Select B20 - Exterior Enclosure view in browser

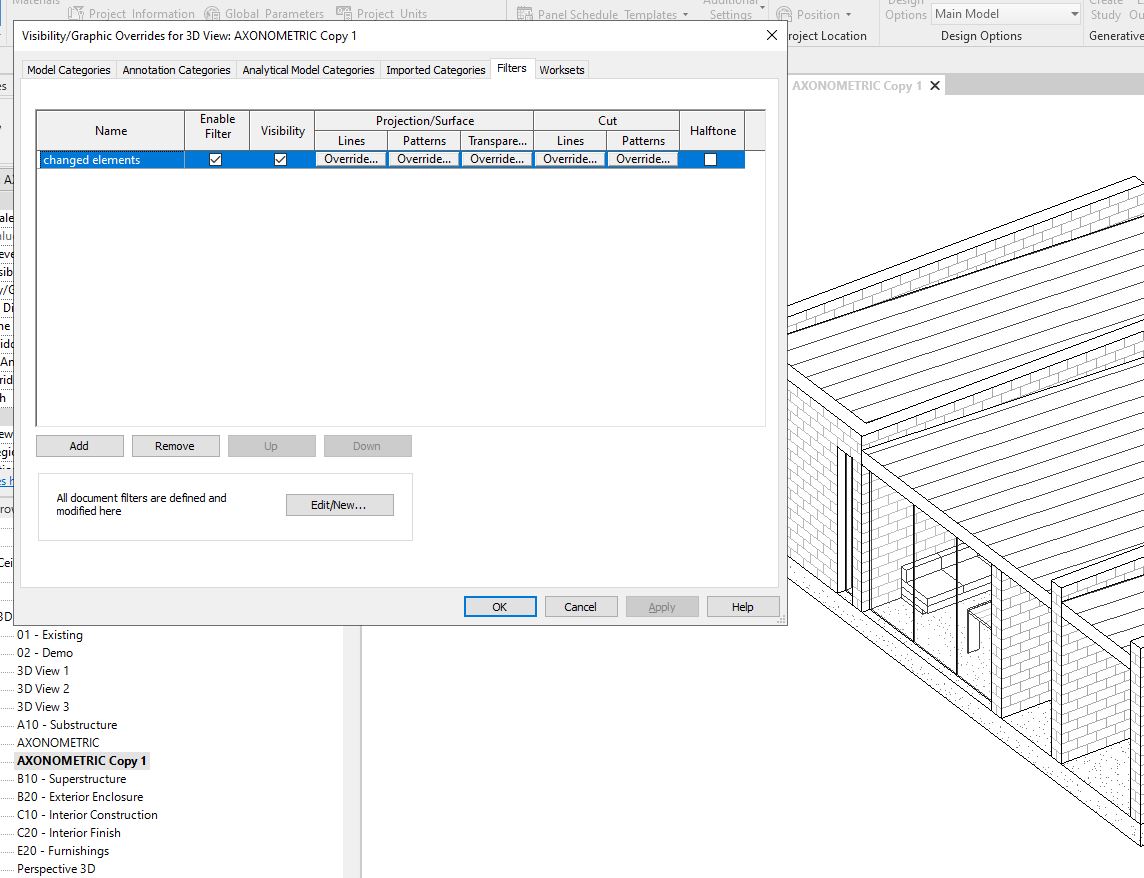click(x=80, y=797)
